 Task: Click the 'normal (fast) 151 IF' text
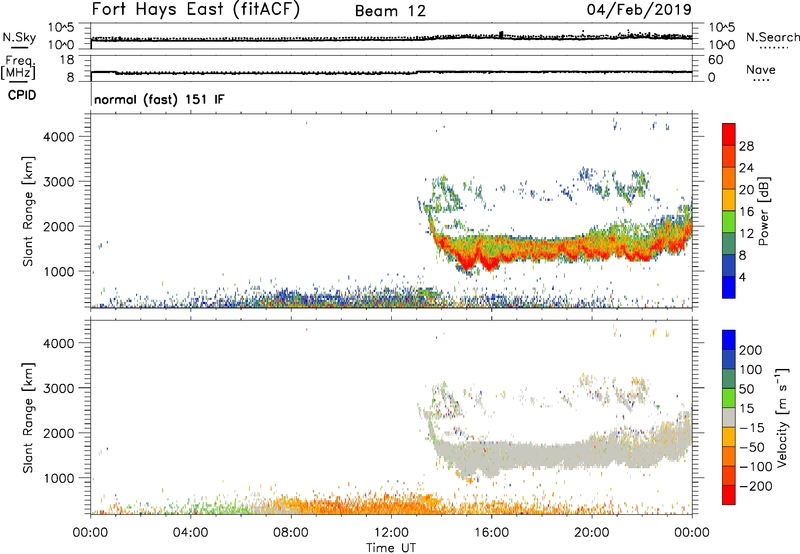[x=159, y=99]
